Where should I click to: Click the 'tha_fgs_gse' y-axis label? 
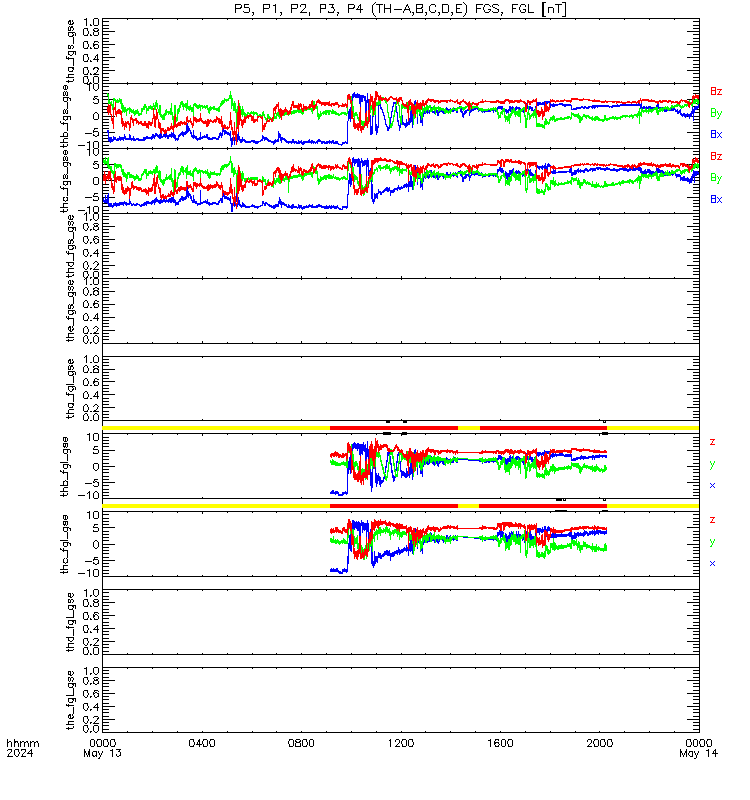70,51
